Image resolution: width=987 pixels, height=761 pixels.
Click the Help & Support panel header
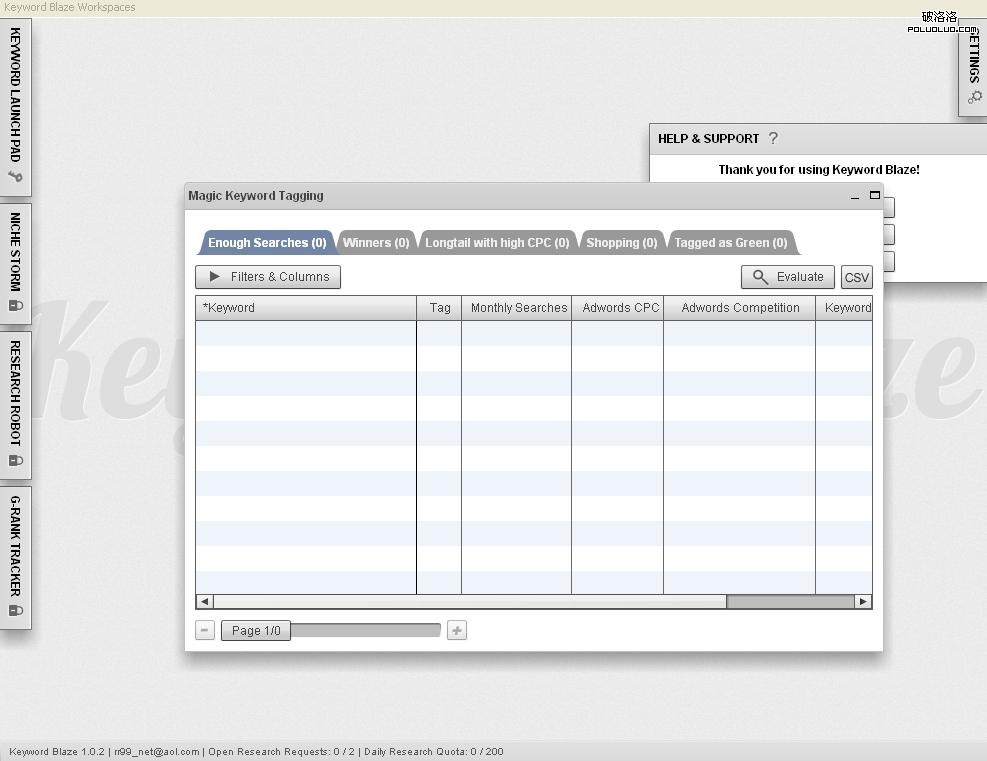point(818,139)
